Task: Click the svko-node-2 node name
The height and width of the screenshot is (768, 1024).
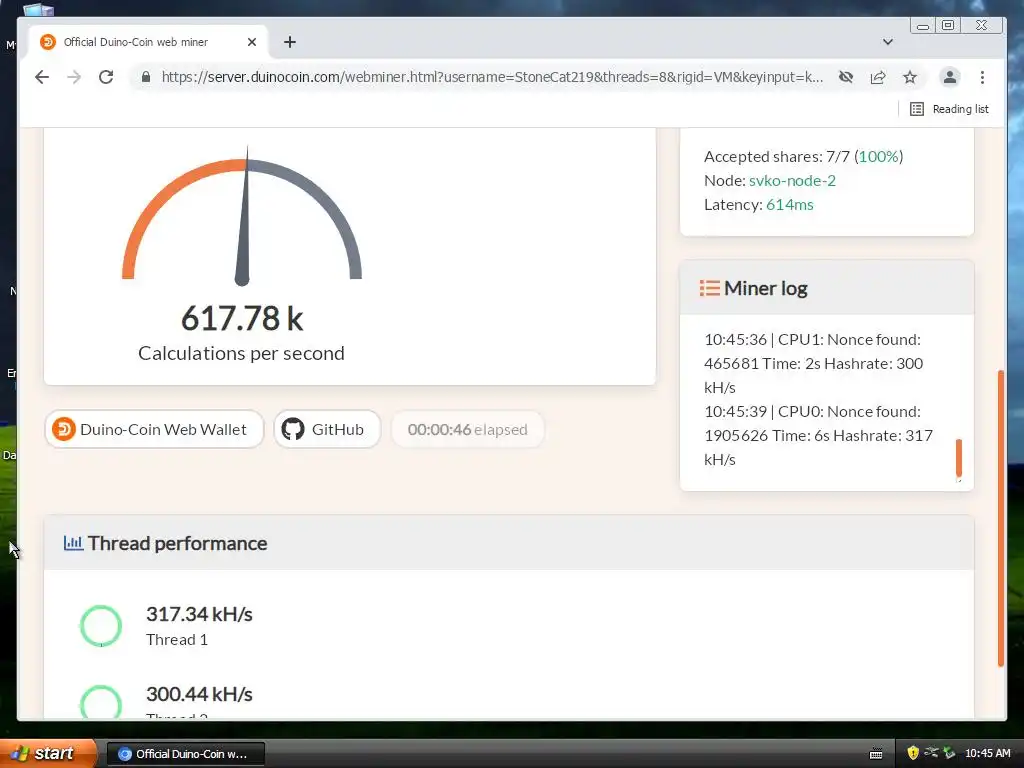Action: (x=792, y=180)
